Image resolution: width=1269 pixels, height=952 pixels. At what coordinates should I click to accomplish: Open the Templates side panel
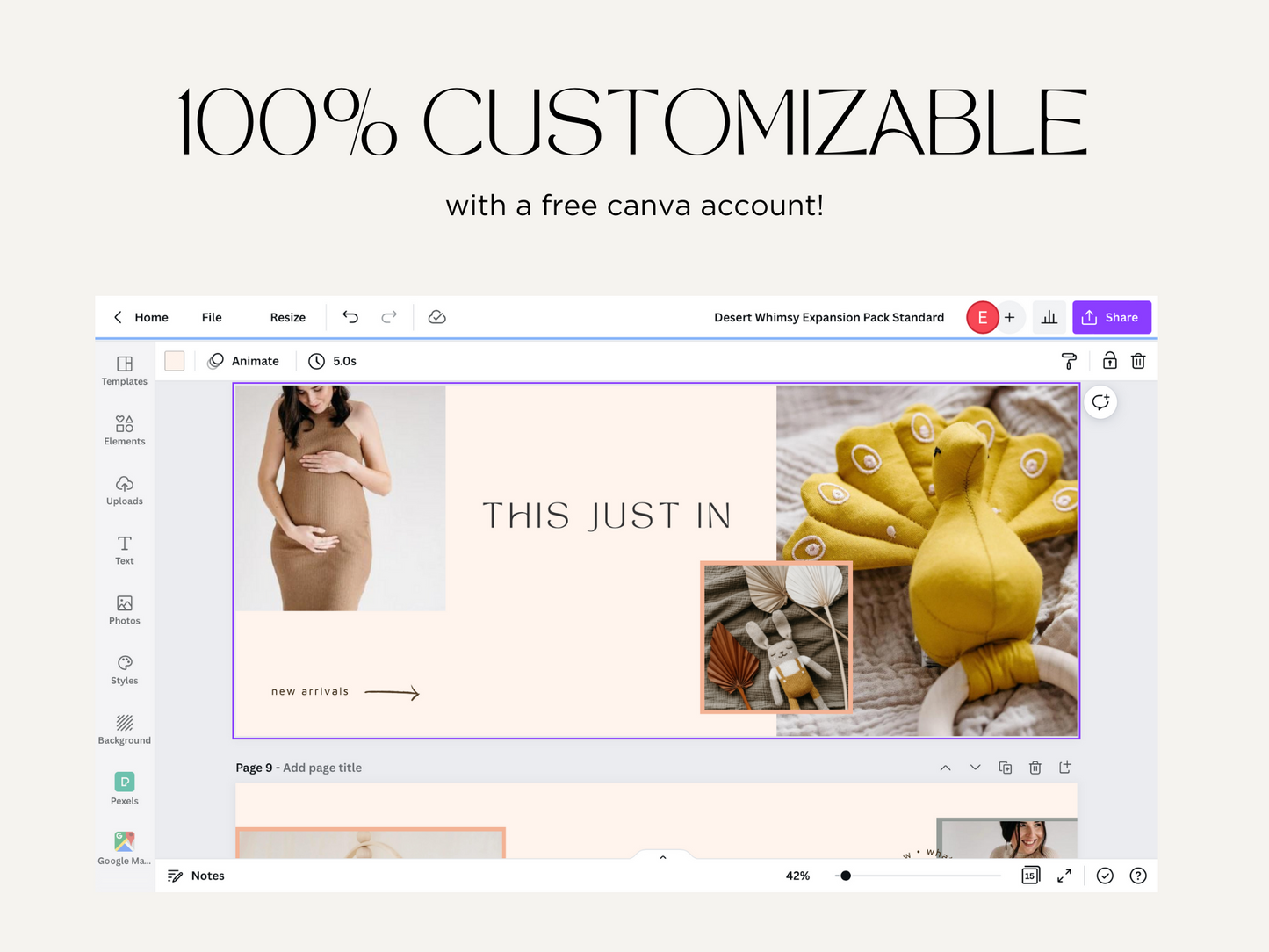(x=125, y=371)
